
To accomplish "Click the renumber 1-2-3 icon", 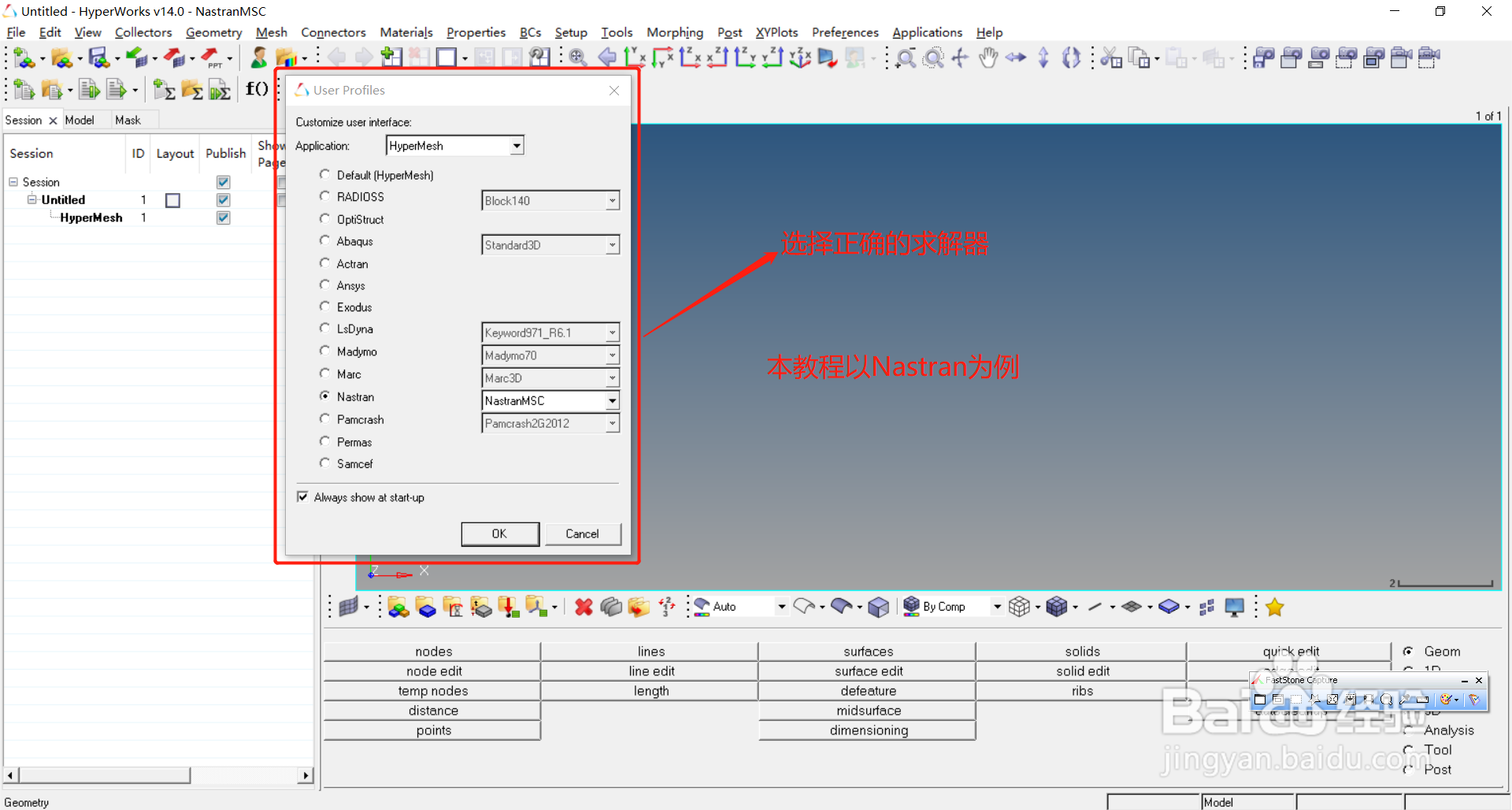I will pyautogui.click(x=667, y=607).
